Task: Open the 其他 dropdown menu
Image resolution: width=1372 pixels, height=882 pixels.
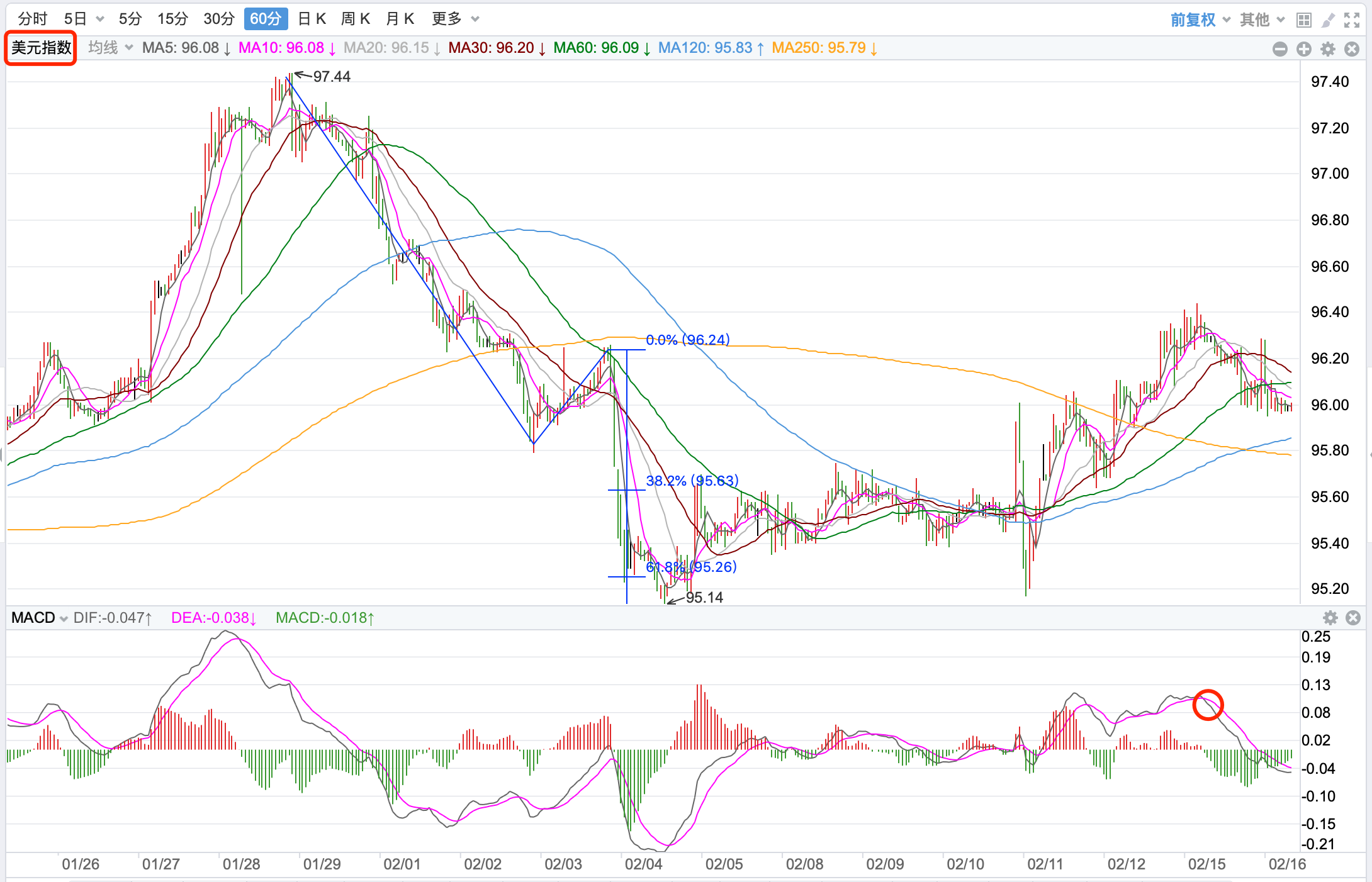Action: pyautogui.click(x=1262, y=20)
